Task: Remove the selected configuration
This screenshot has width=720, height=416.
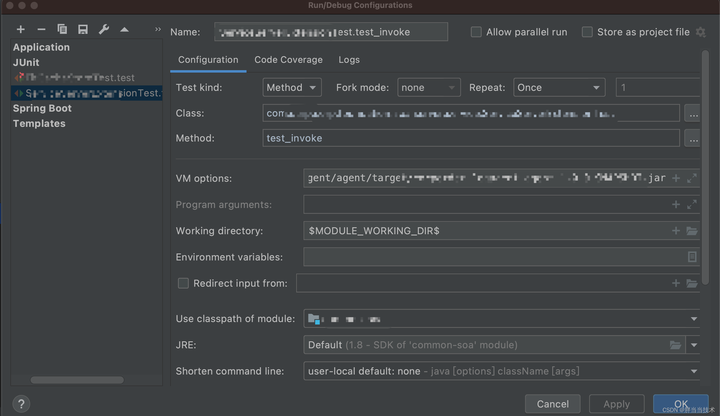Action: click(41, 30)
